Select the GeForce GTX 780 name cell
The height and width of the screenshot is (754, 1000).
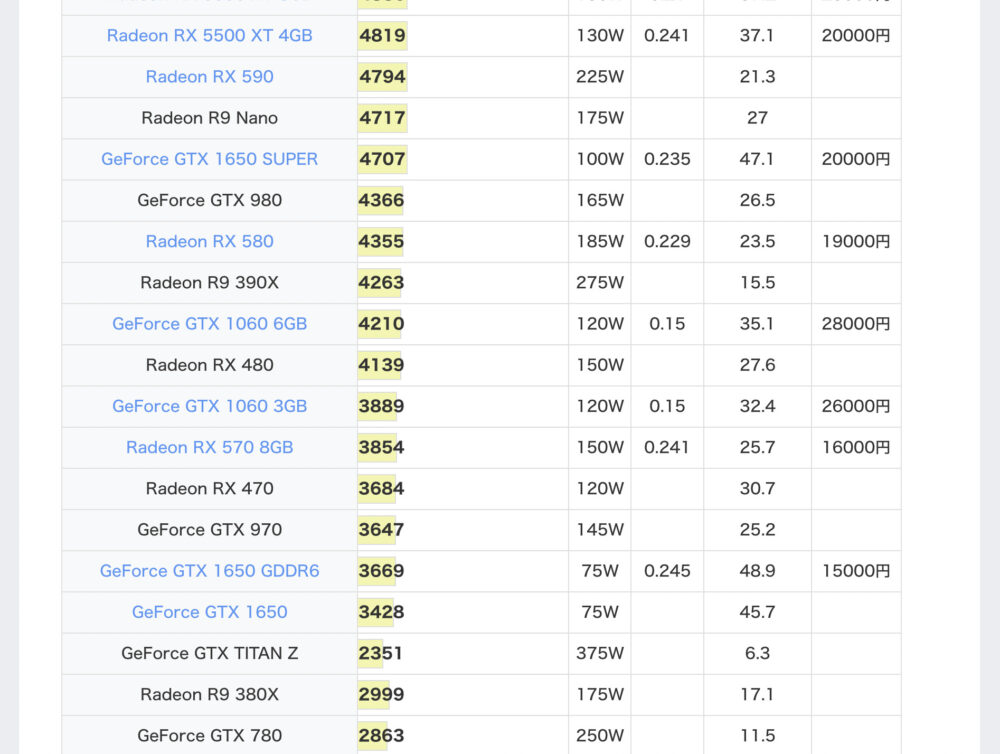pos(209,736)
